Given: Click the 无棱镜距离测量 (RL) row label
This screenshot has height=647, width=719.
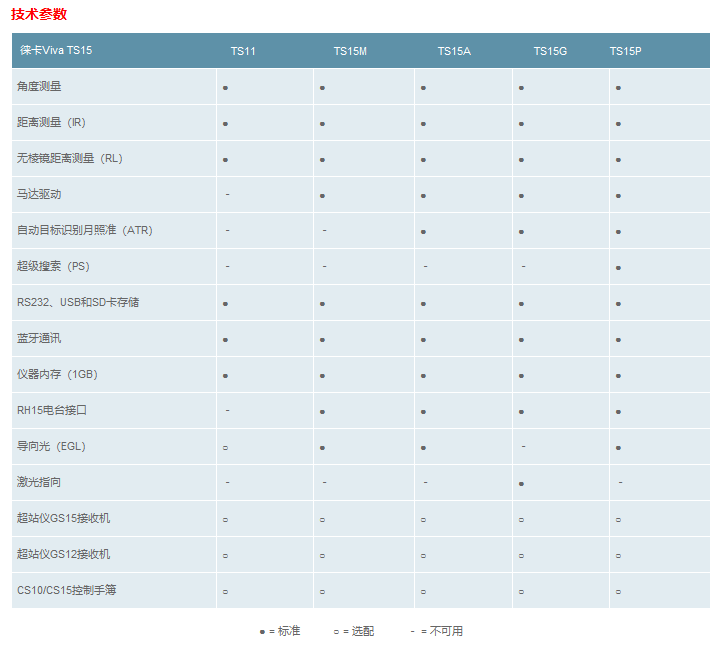Looking at the screenshot, I should click(x=70, y=158).
